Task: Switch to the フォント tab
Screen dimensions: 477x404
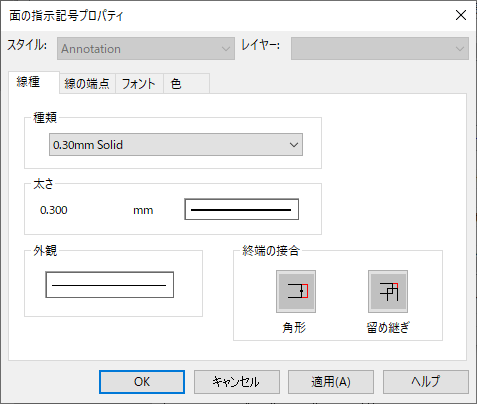Action: coord(139,83)
